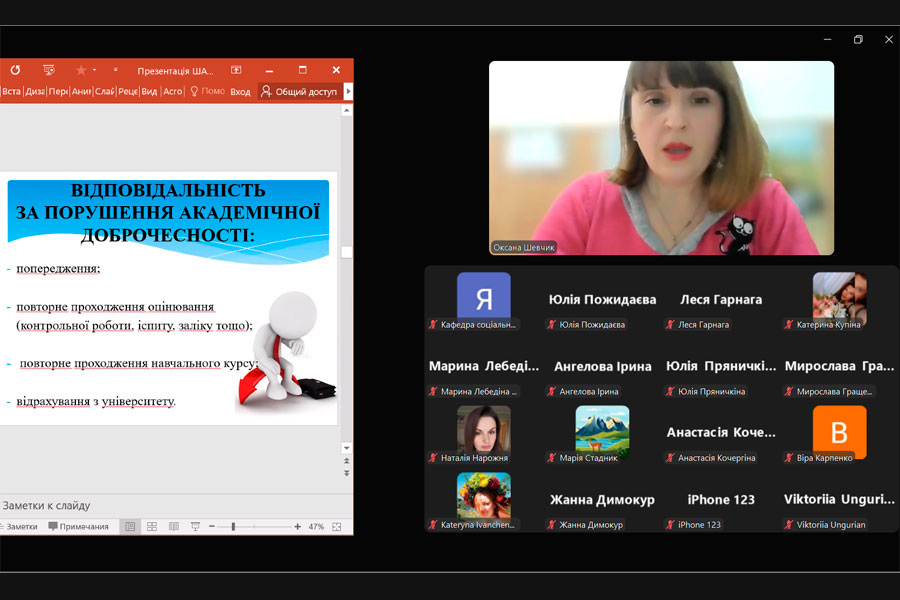The height and width of the screenshot is (600, 900).
Task: Open the Вид ribbon tab
Action: (149, 91)
